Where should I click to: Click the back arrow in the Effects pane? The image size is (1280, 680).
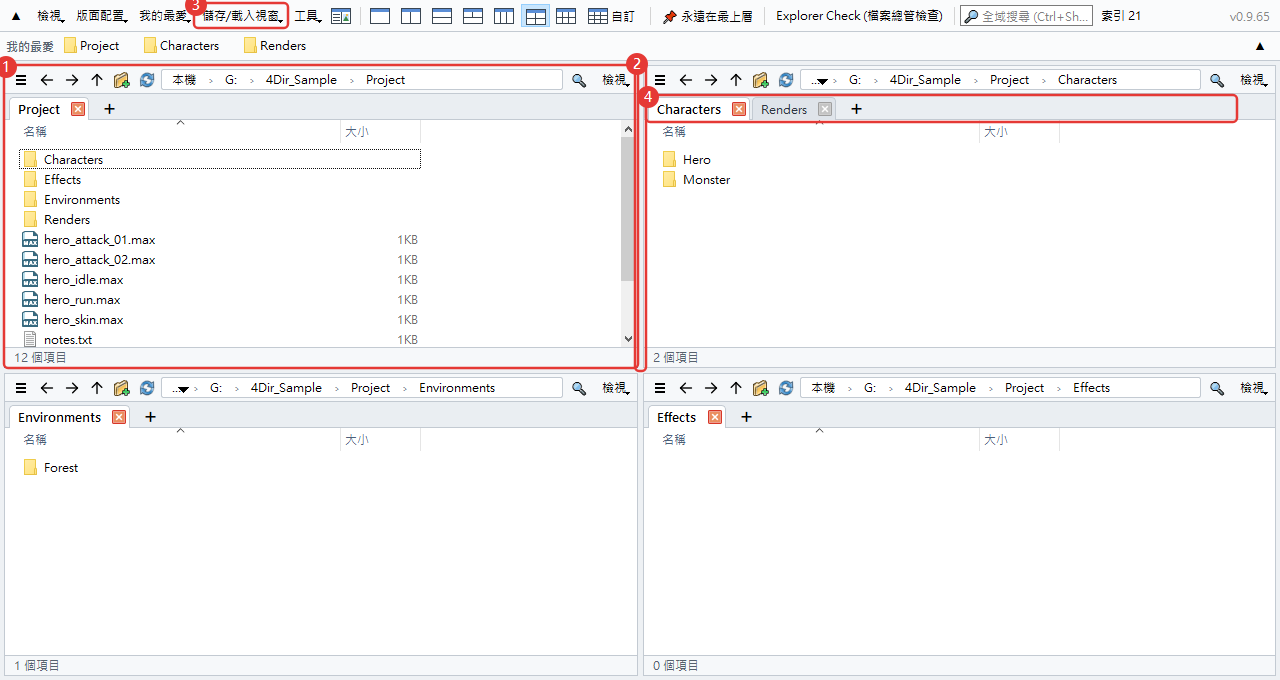685,388
